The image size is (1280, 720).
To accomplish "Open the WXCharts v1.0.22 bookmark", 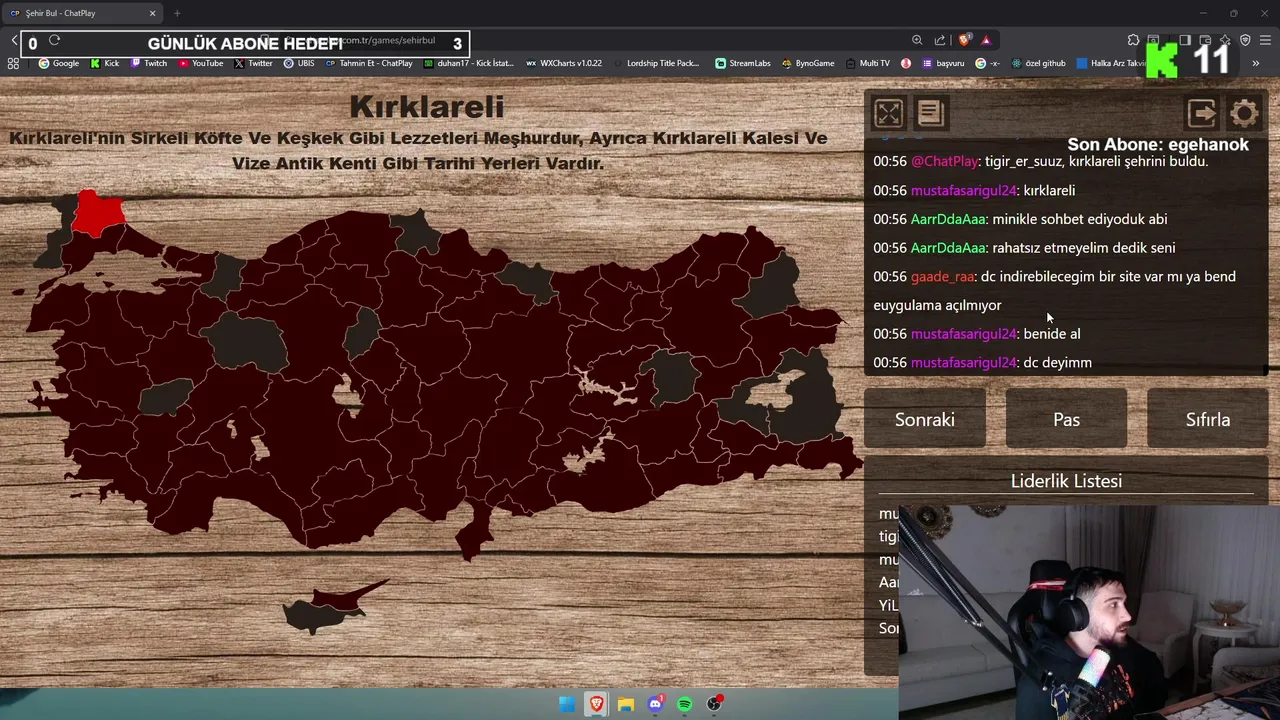I will (x=564, y=63).
